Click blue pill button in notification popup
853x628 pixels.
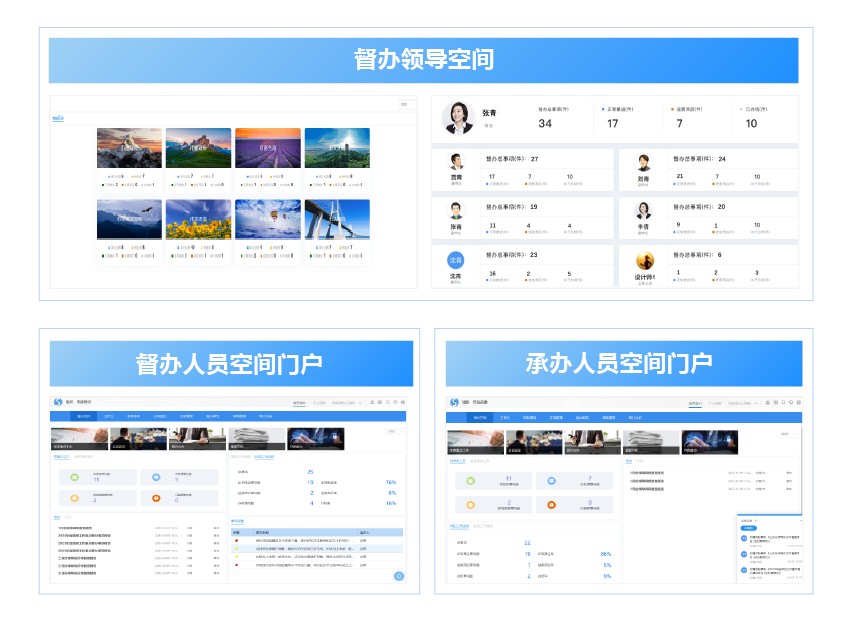pyautogui.click(x=748, y=528)
